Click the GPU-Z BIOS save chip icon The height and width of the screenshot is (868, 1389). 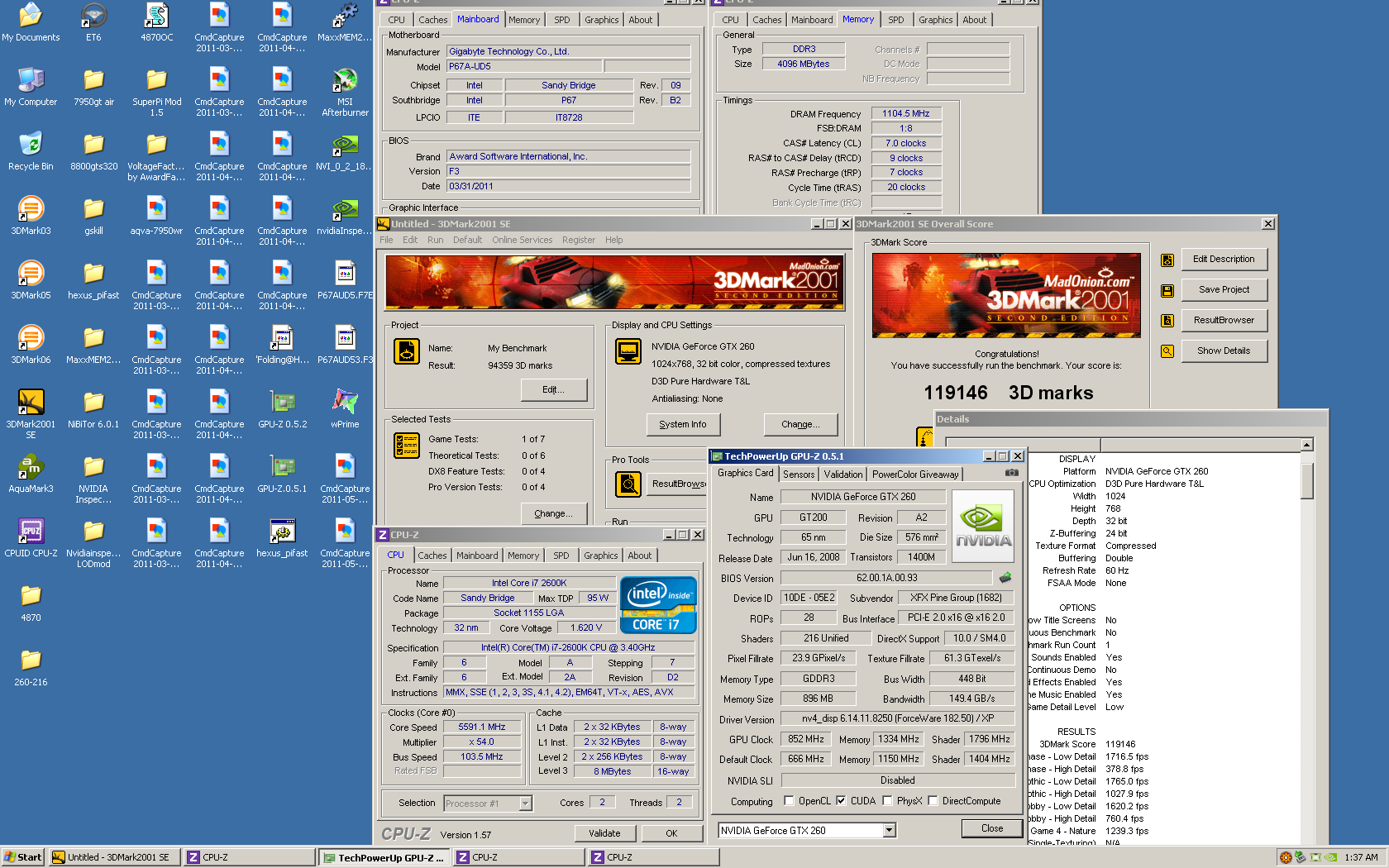point(1005,578)
